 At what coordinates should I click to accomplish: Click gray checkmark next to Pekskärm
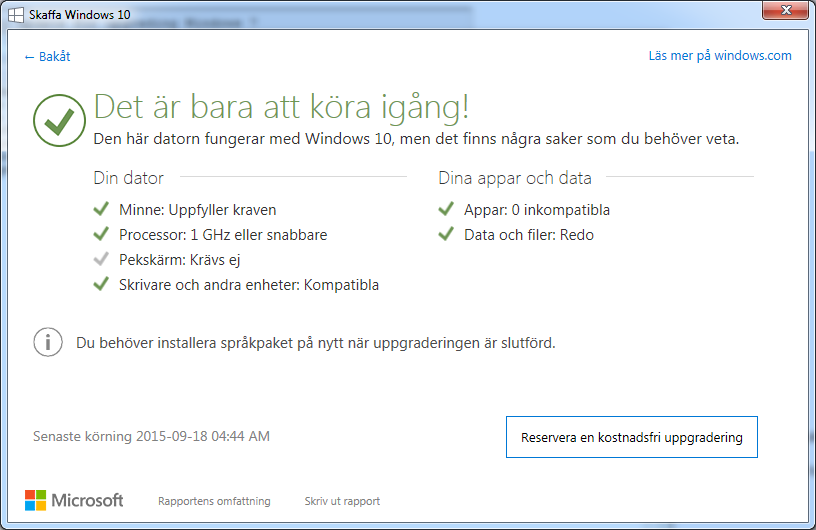coord(101,259)
